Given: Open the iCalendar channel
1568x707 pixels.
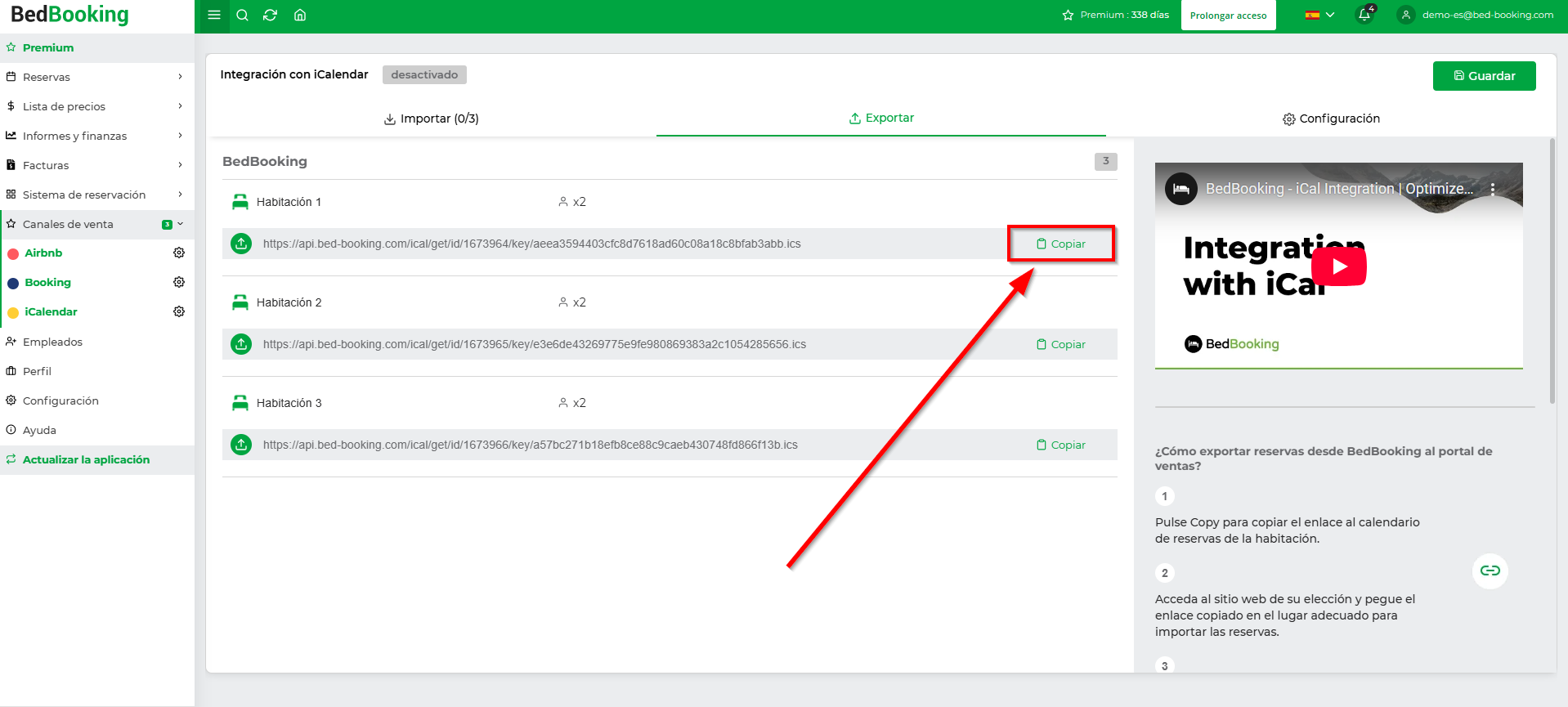Looking at the screenshot, I should (51, 311).
